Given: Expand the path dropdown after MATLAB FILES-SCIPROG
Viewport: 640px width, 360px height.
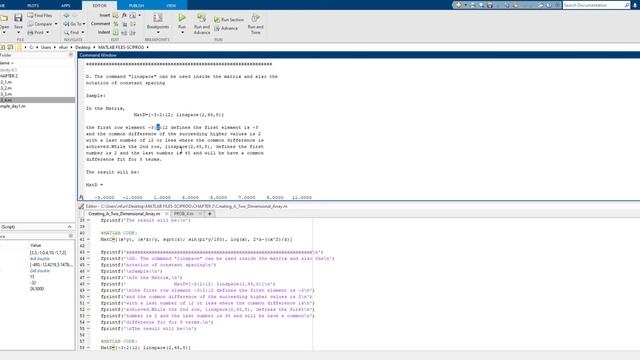Looking at the screenshot, I should tap(147, 47).
